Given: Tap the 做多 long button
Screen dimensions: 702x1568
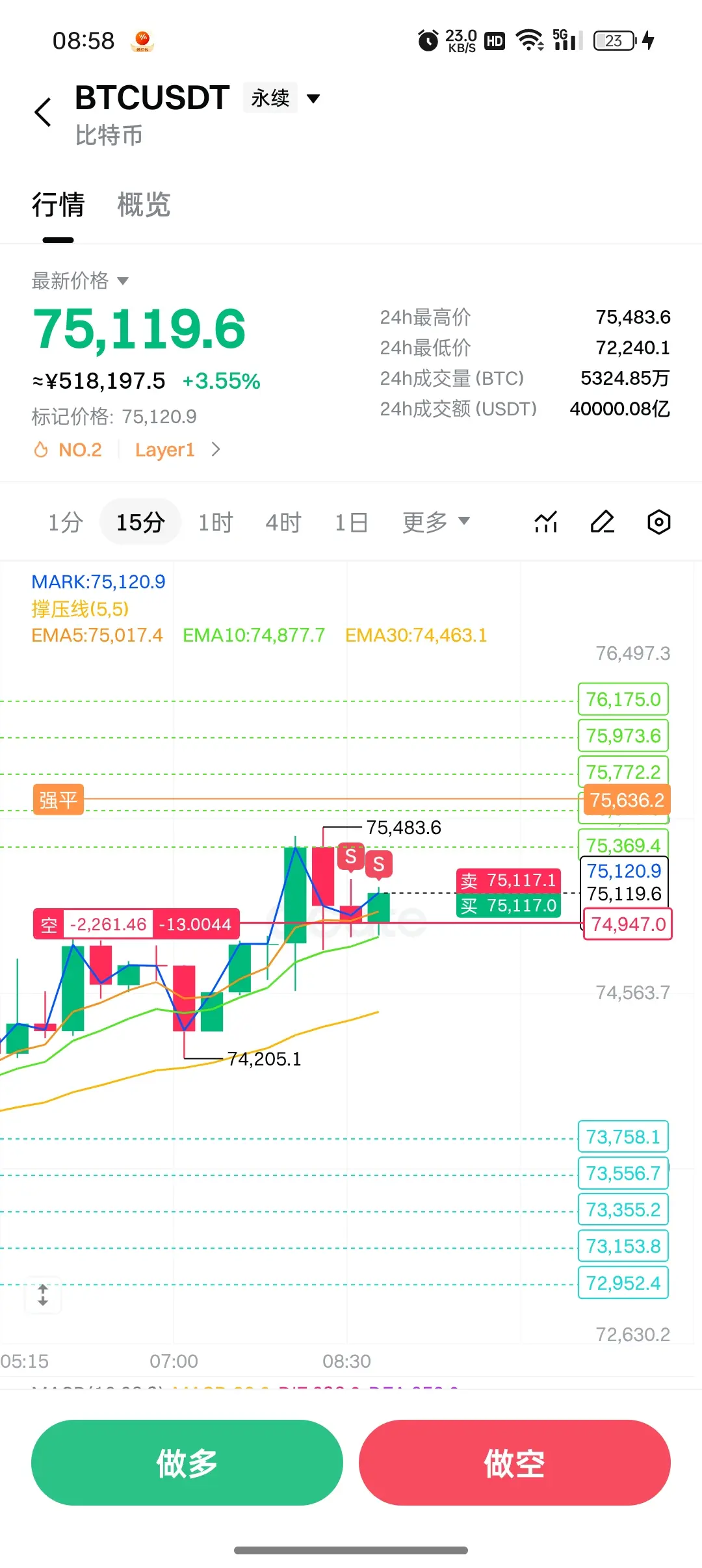Looking at the screenshot, I should point(187,1463).
